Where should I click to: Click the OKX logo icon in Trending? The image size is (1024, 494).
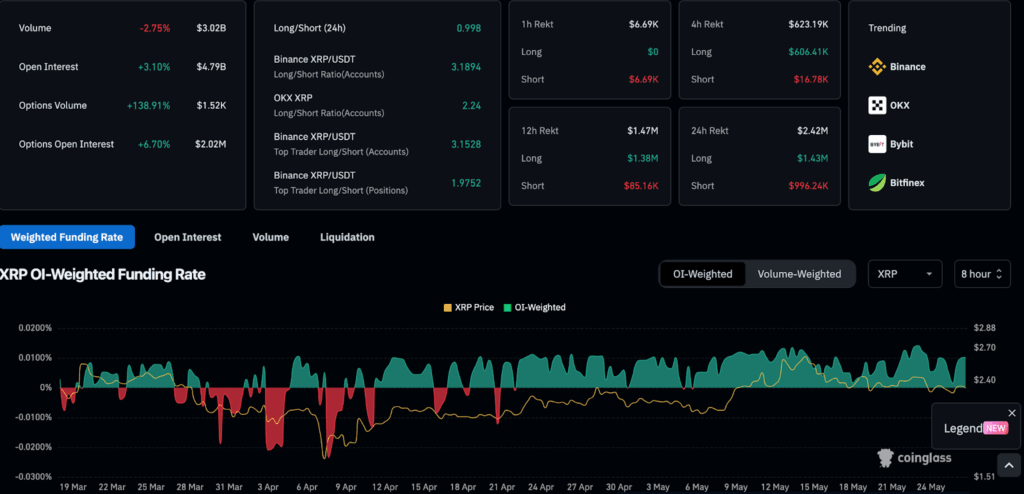(x=877, y=105)
